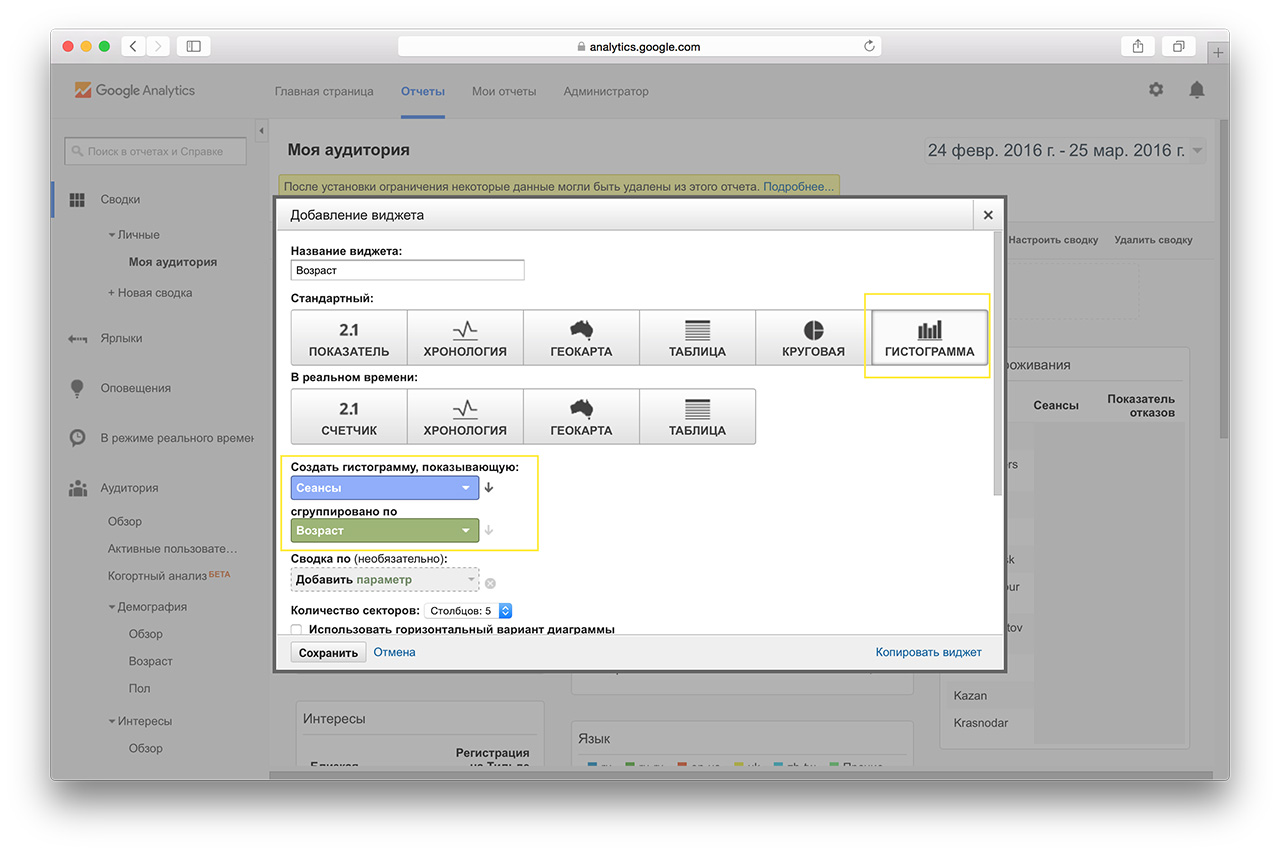The height and width of the screenshot is (853, 1280).
Task: Select the real-time Счетчик widget type
Action: 349,417
